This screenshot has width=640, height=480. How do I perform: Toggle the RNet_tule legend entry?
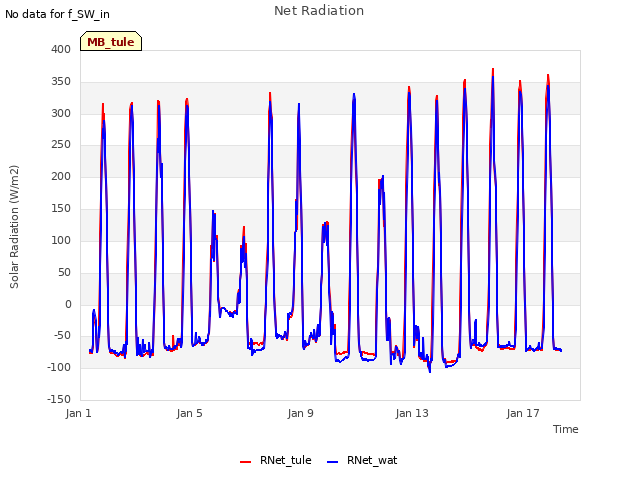276,460
